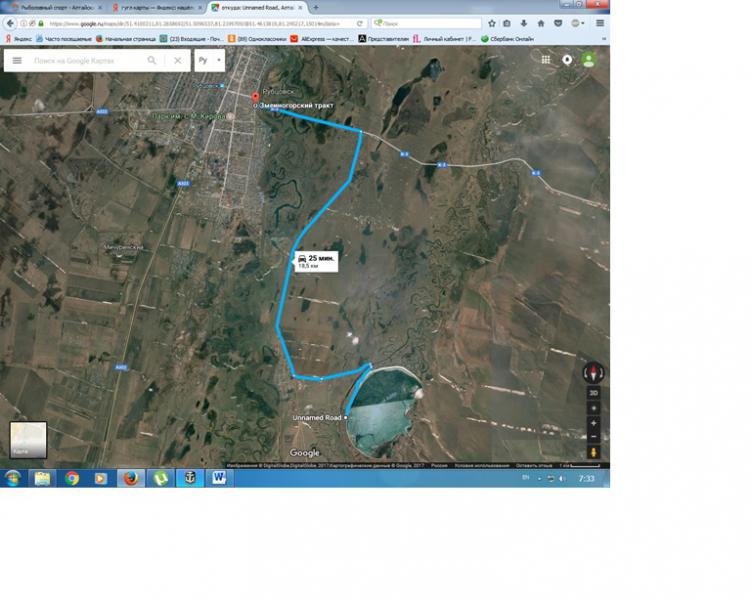Switch to the гугл карты Яндекс tab
Viewport: 751px width, 600px height.
(157, 8)
